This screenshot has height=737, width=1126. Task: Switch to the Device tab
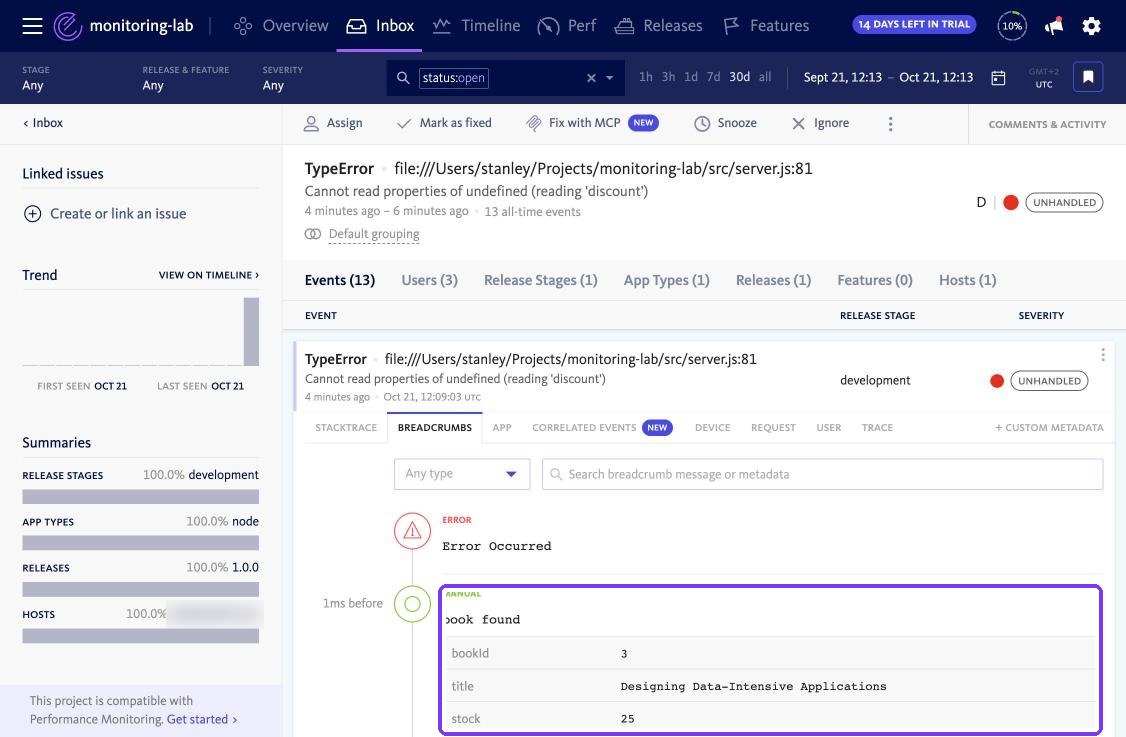(x=712, y=427)
